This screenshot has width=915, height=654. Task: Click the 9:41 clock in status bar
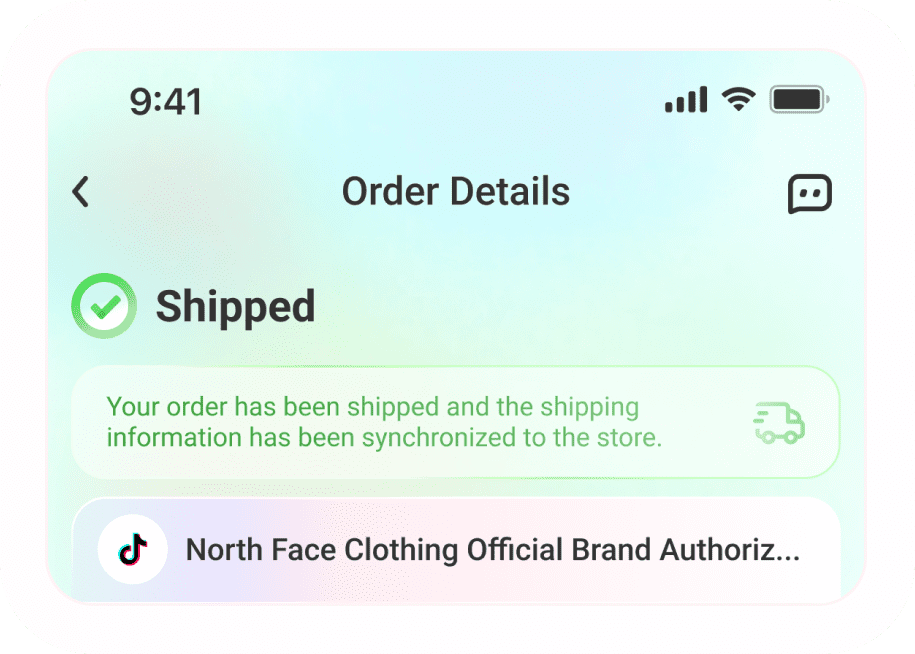[166, 102]
